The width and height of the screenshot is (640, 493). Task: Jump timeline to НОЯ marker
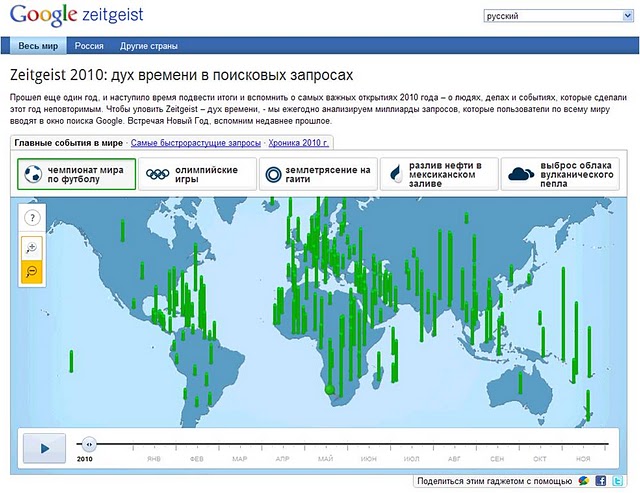click(583, 459)
